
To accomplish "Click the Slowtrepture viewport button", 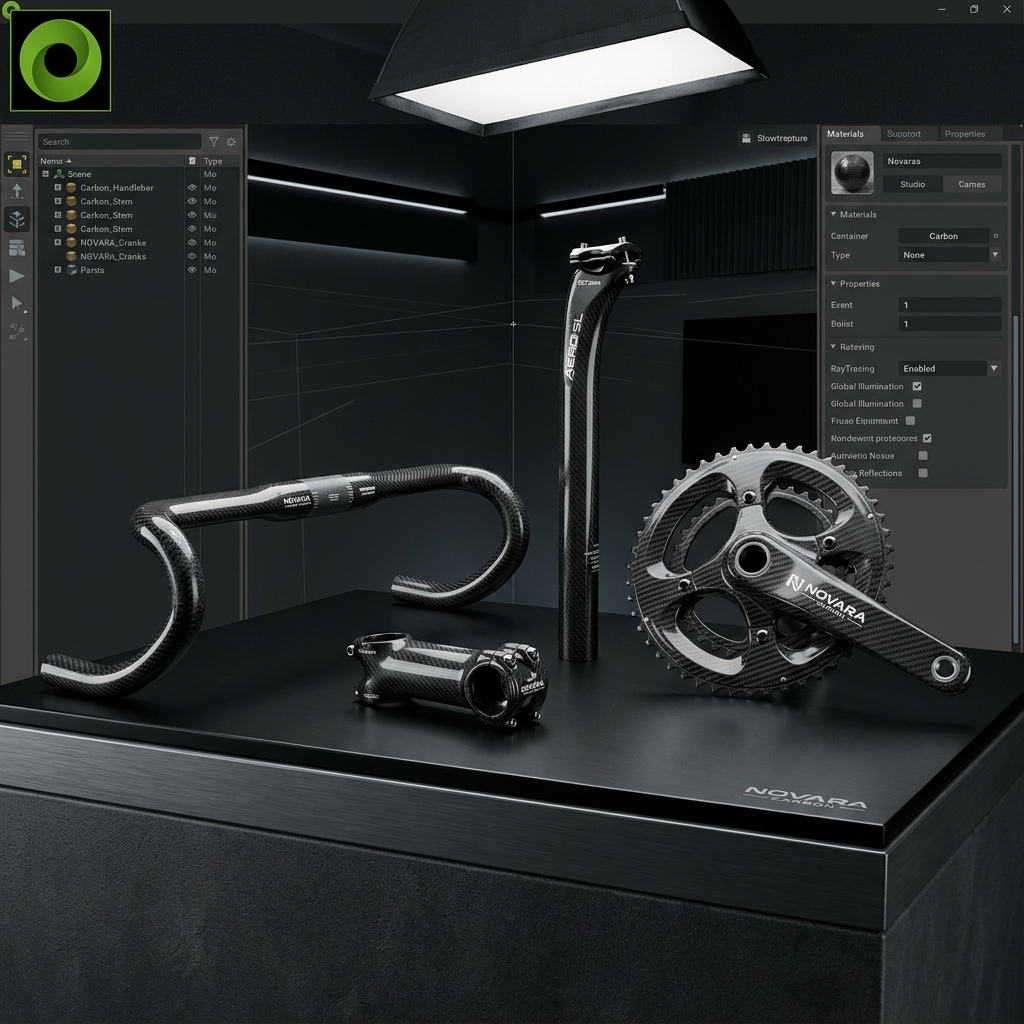I will [x=775, y=138].
